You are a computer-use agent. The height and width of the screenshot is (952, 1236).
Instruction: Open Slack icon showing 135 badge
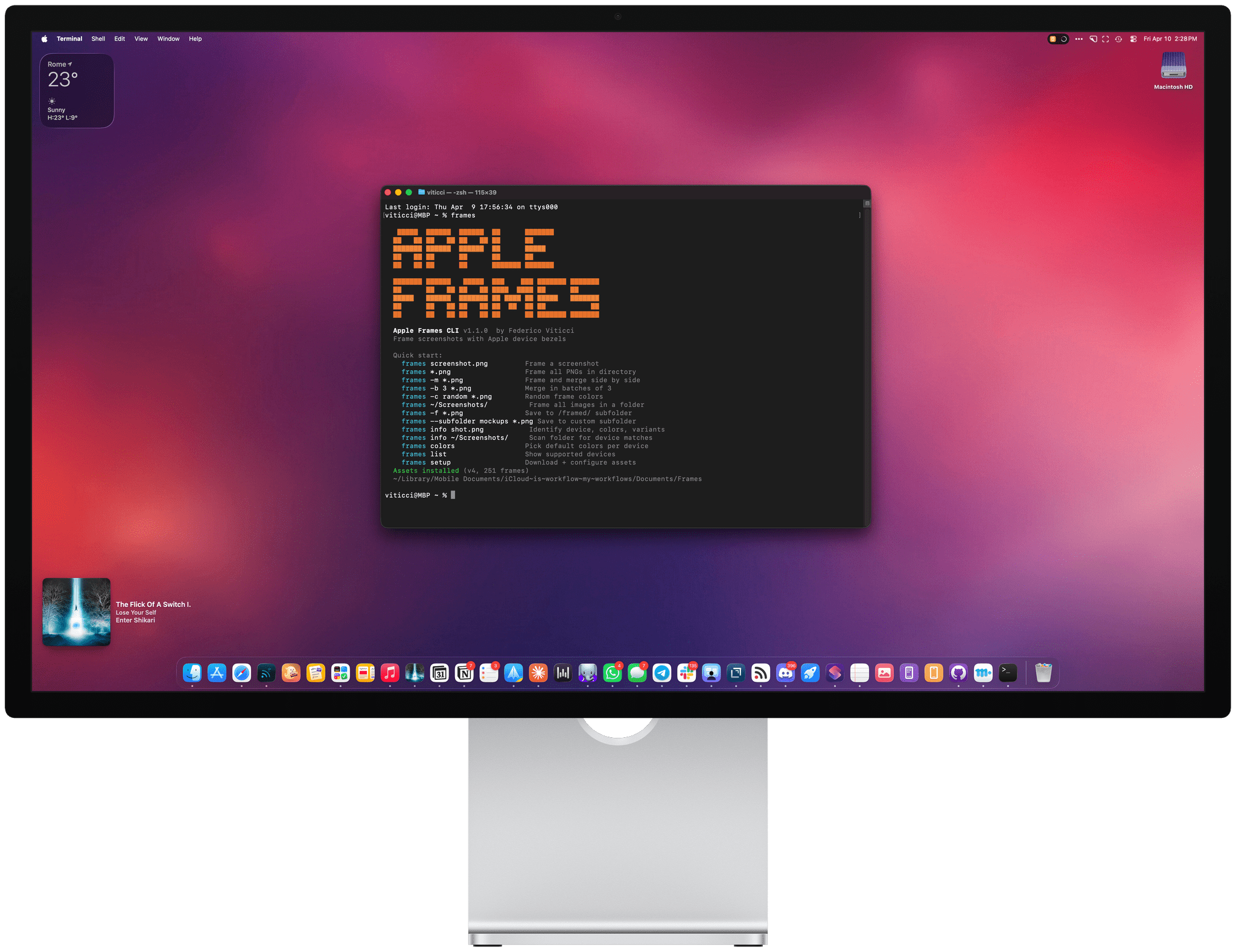tap(686, 673)
